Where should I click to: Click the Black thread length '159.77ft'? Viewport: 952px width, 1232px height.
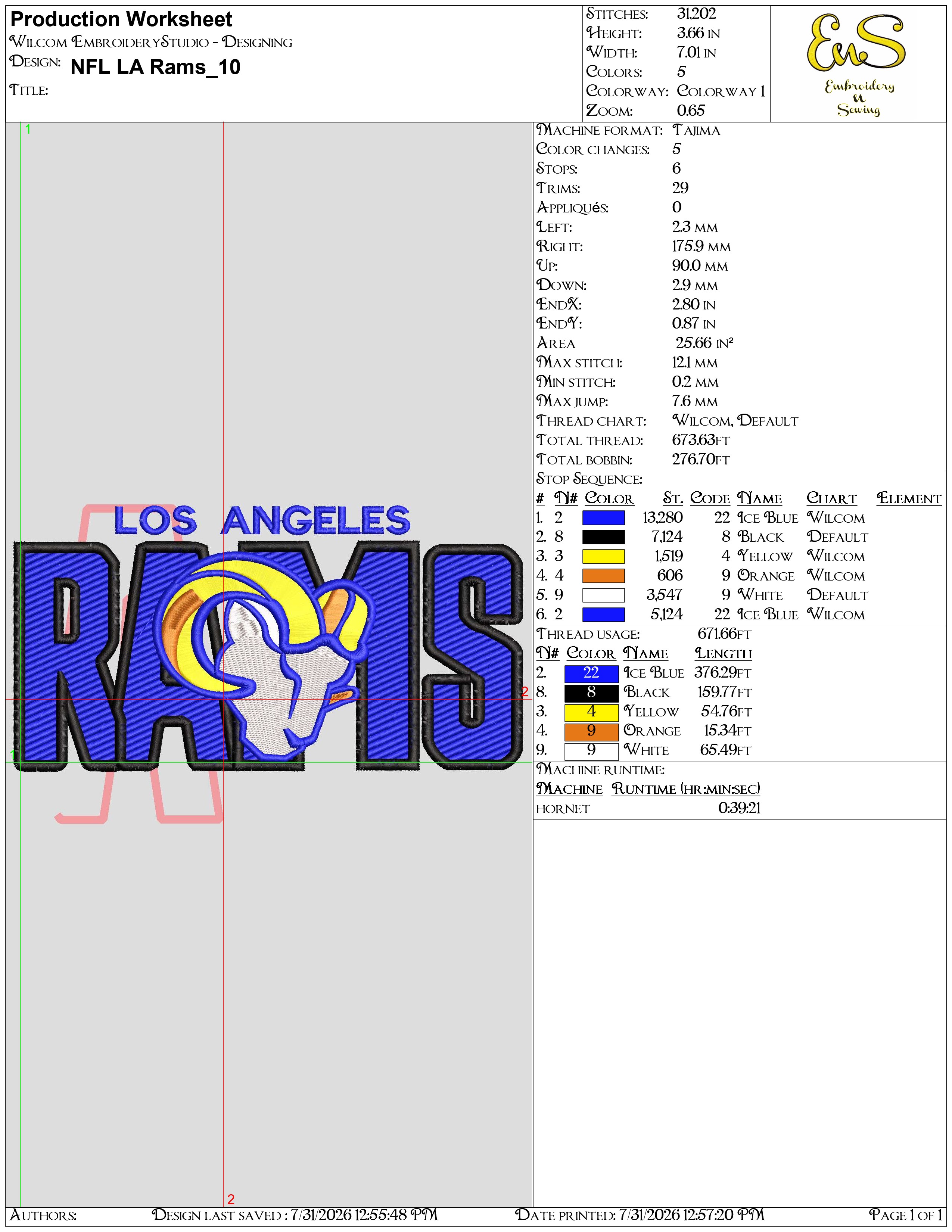coord(725,692)
